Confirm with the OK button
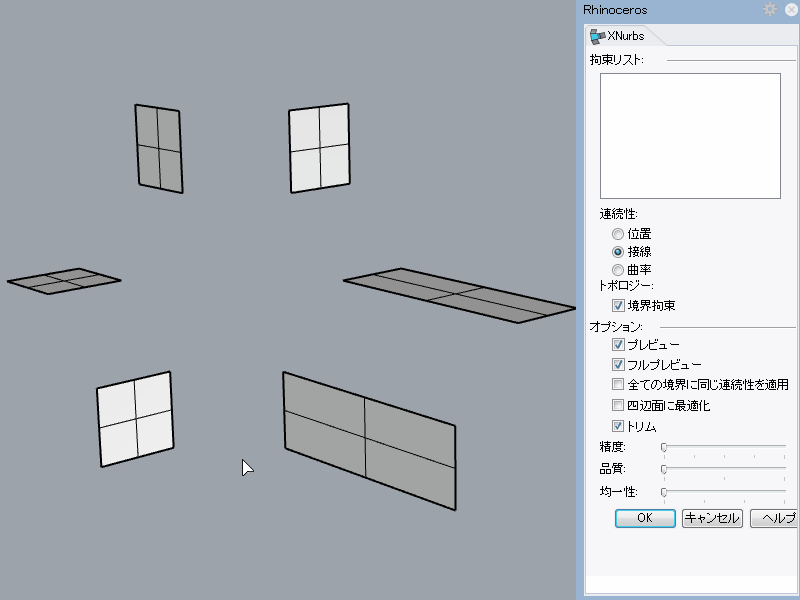800x600 pixels. click(x=645, y=518)
